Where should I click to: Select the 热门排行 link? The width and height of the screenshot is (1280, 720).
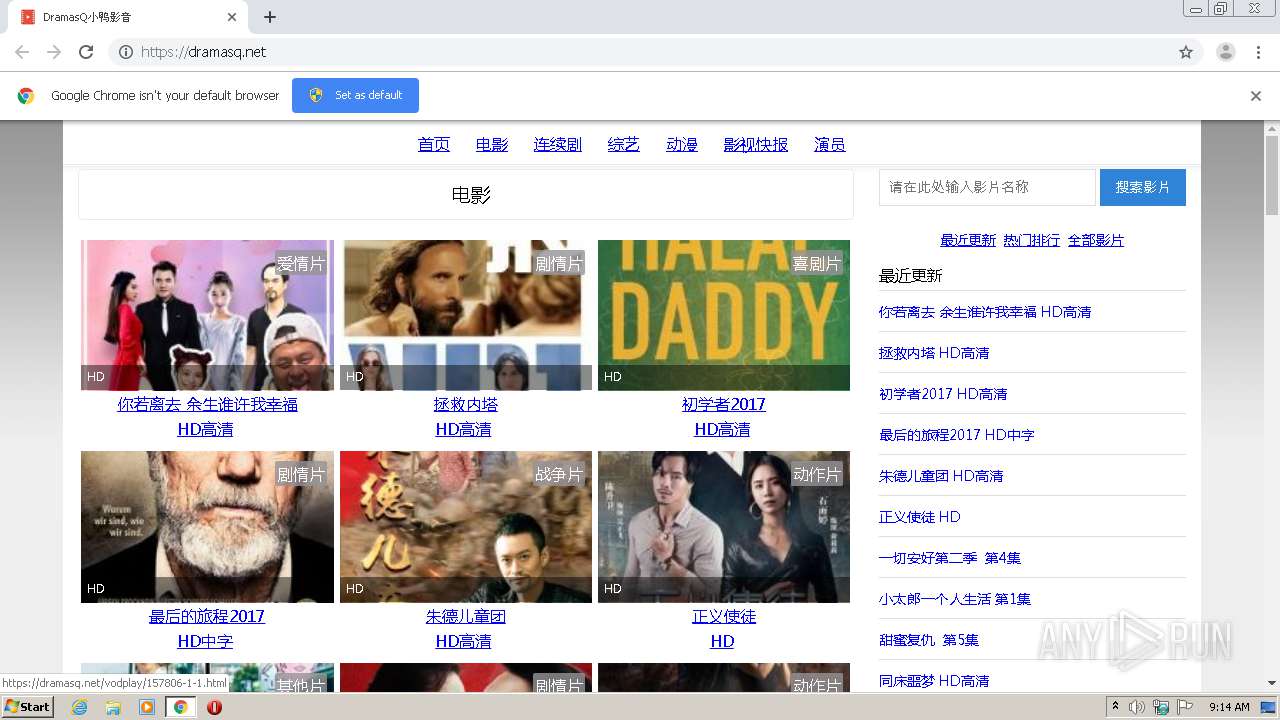(x=1032, y=240)
